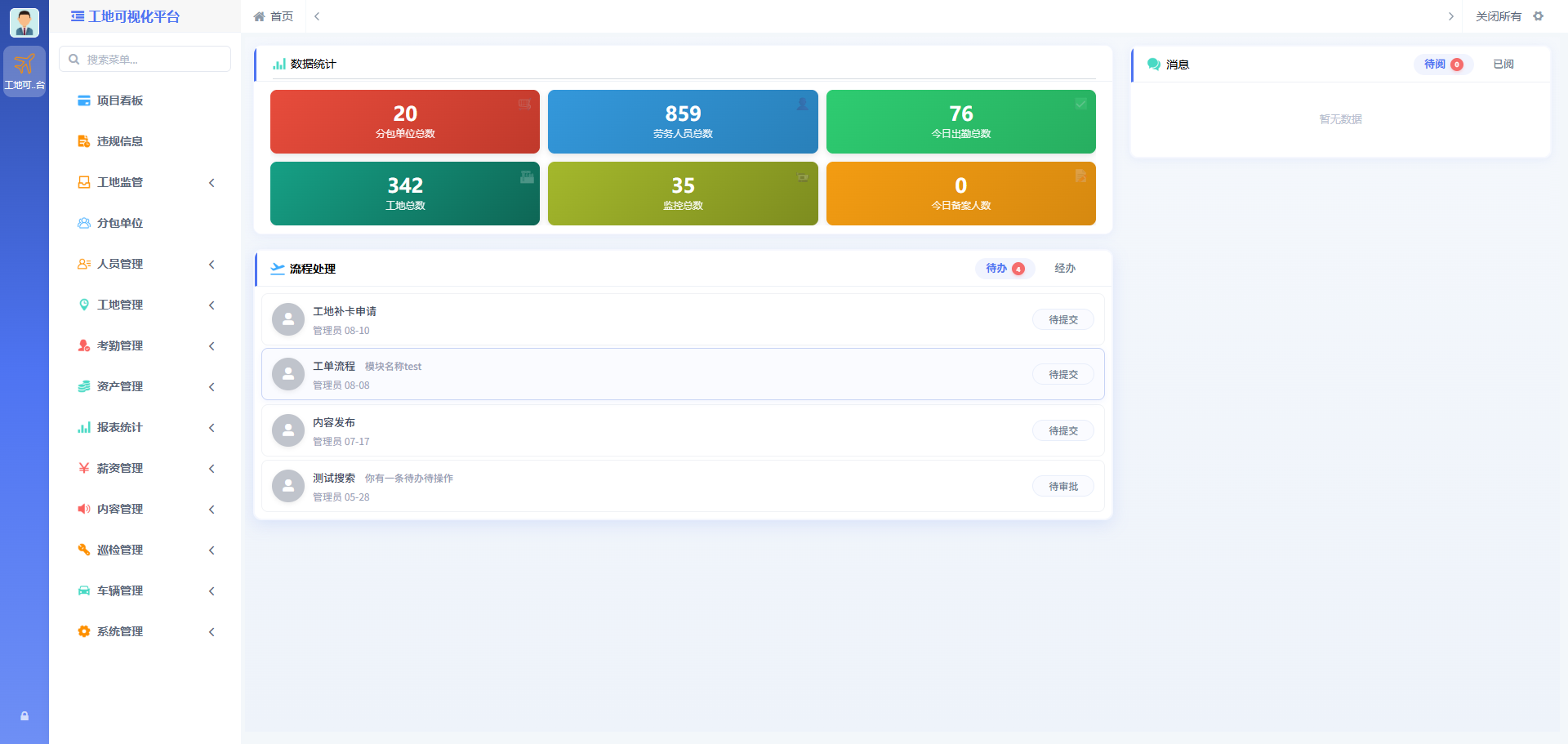Open the 今日出勤总数 green stat card
This screenshot has width=1568, height=744.
pyautogui.click(x=961, y=122)
